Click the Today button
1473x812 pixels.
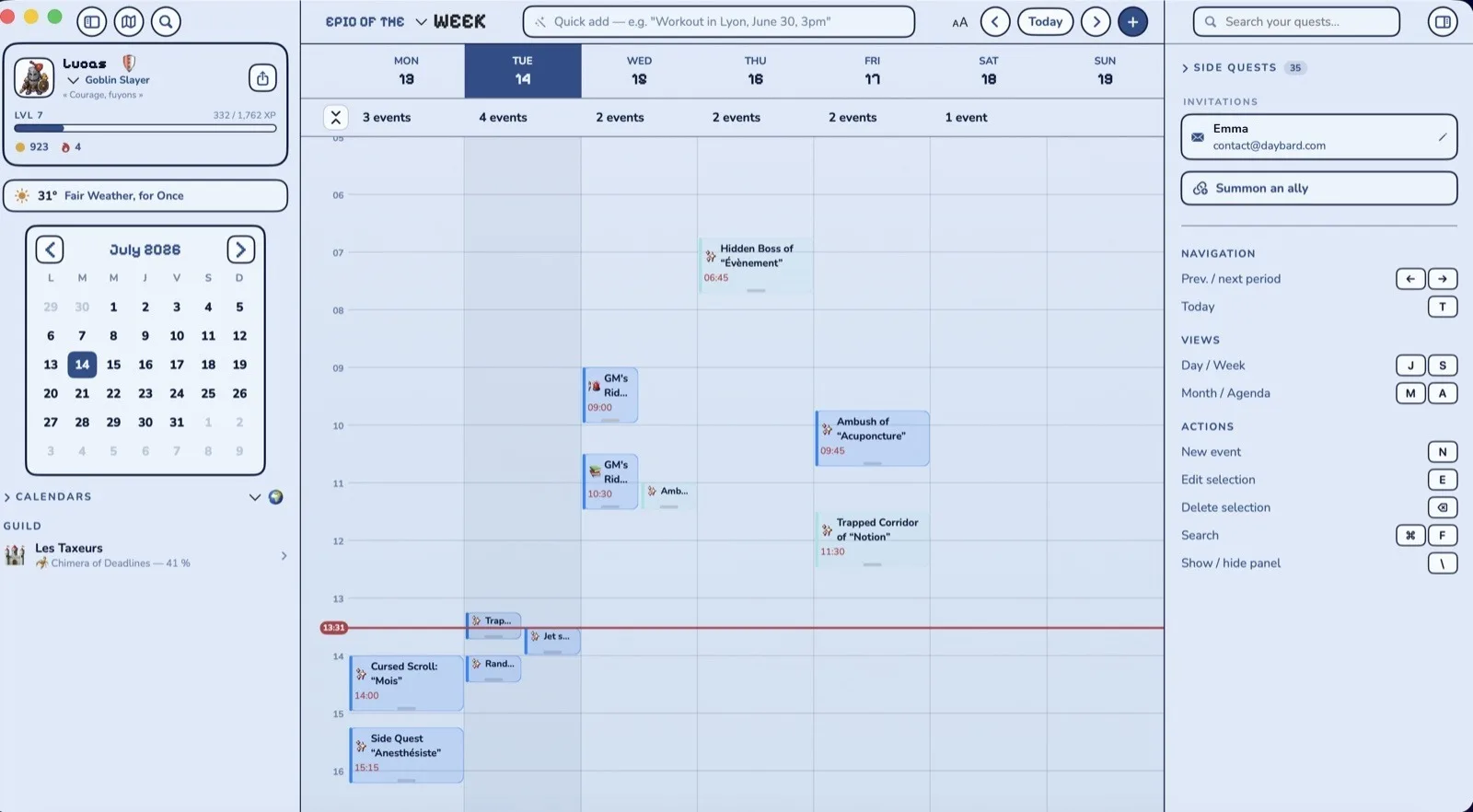point(1045,21)
